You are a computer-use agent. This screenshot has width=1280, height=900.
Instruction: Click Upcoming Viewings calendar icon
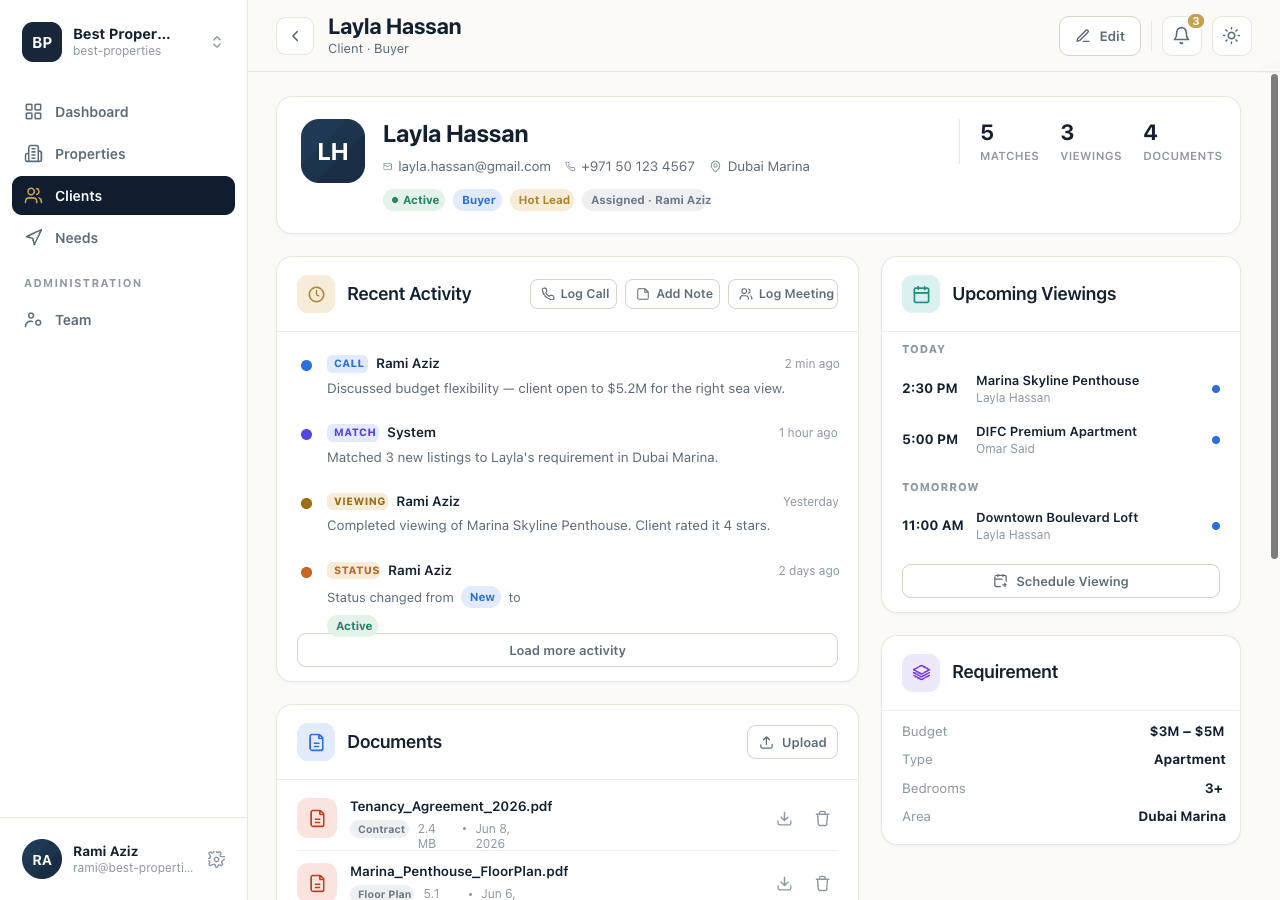[x=921, y=294]
